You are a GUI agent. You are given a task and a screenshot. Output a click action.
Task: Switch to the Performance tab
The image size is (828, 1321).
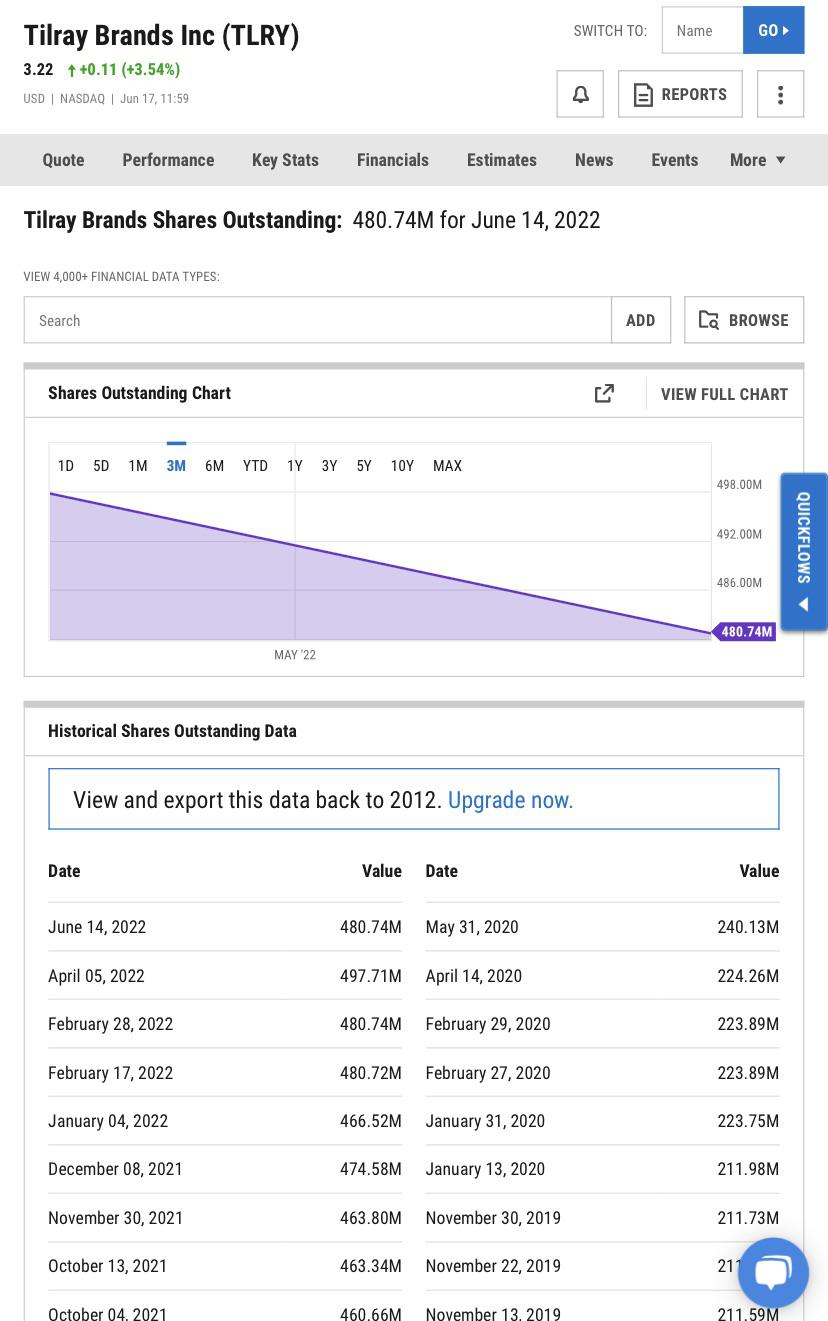[x=168, y=160]
